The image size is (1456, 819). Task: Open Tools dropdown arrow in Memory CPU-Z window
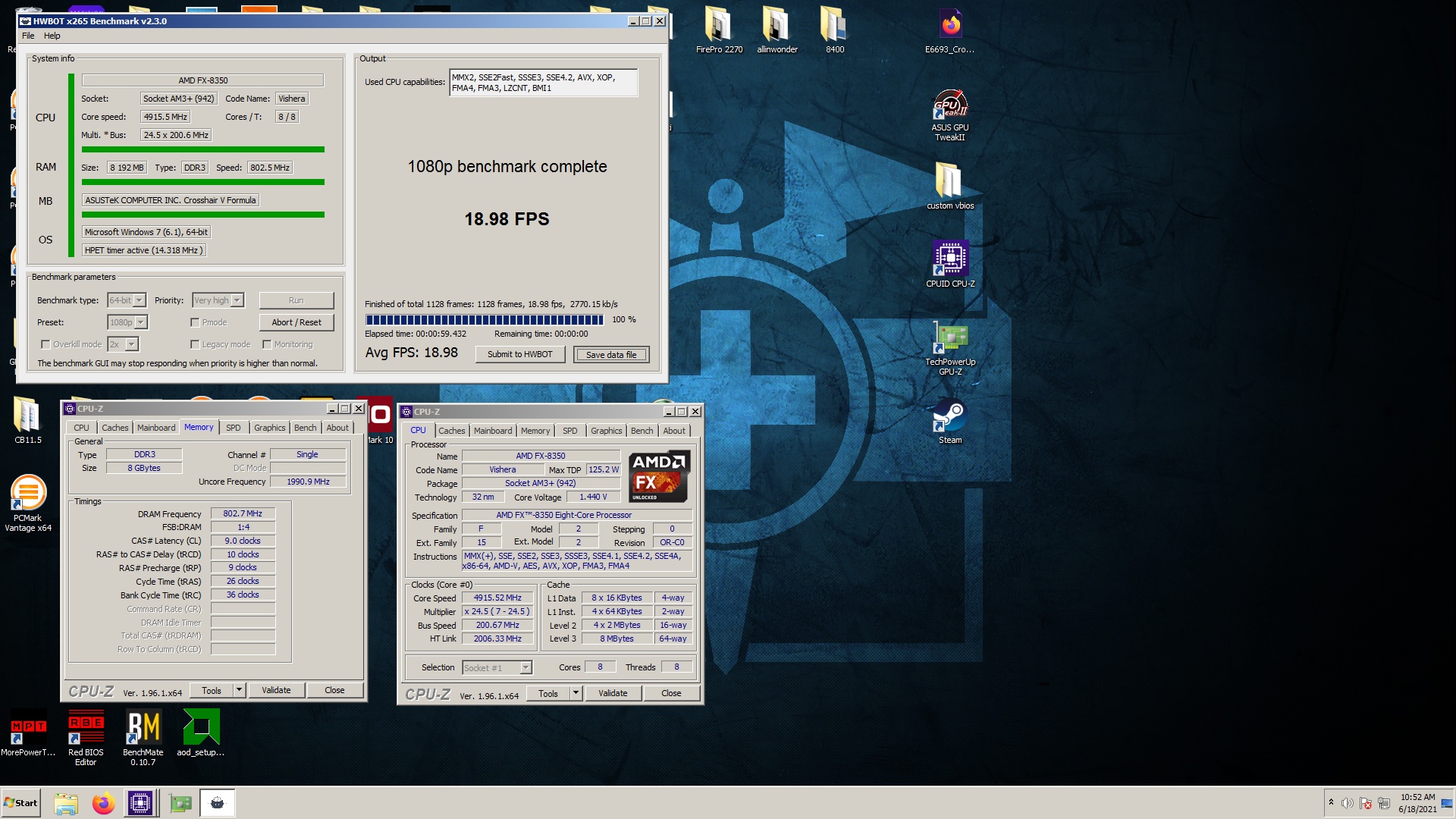(x=239, y=690)
